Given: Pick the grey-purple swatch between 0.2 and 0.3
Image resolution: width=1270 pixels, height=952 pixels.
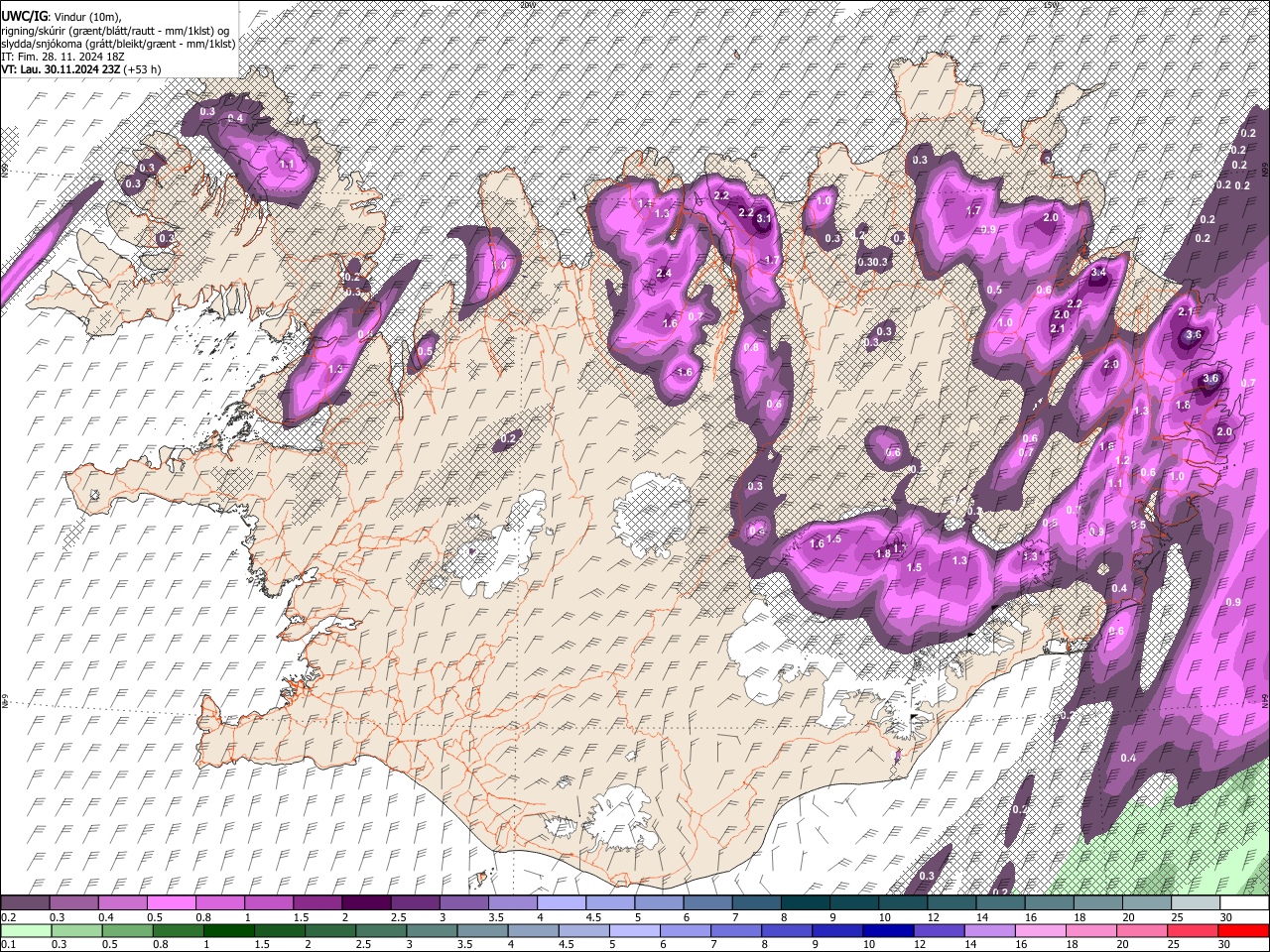Looking at the screenshot, I should coord(25,903).
